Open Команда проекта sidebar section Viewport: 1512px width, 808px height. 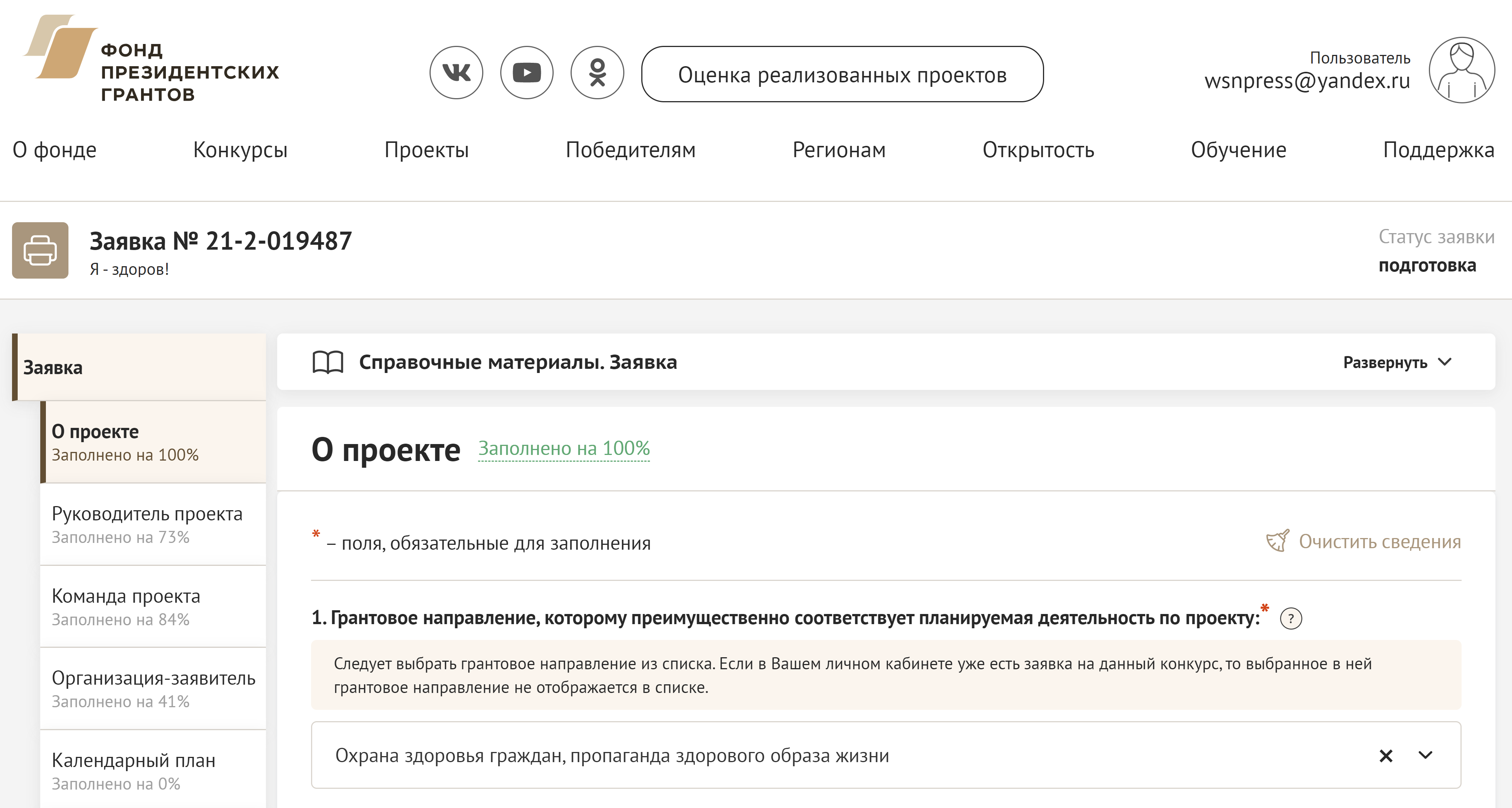point(153,607)
